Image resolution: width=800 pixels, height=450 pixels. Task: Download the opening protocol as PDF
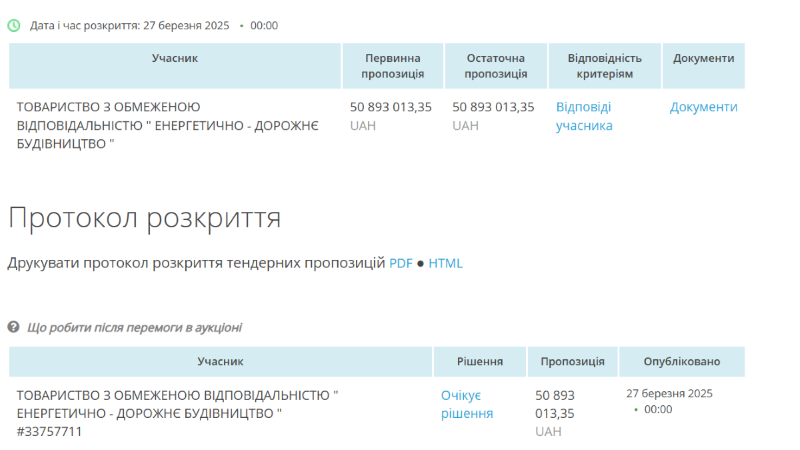pyautogui.click(x=400, y=264)
